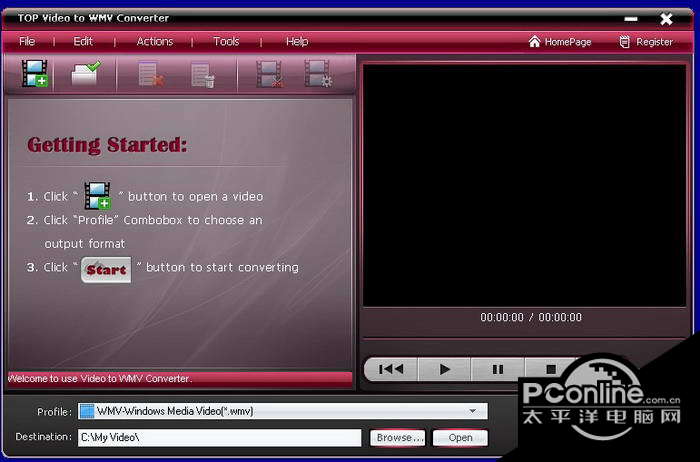Click the 00:00:00 / 00:00:00 time readout

coord(531,317)
